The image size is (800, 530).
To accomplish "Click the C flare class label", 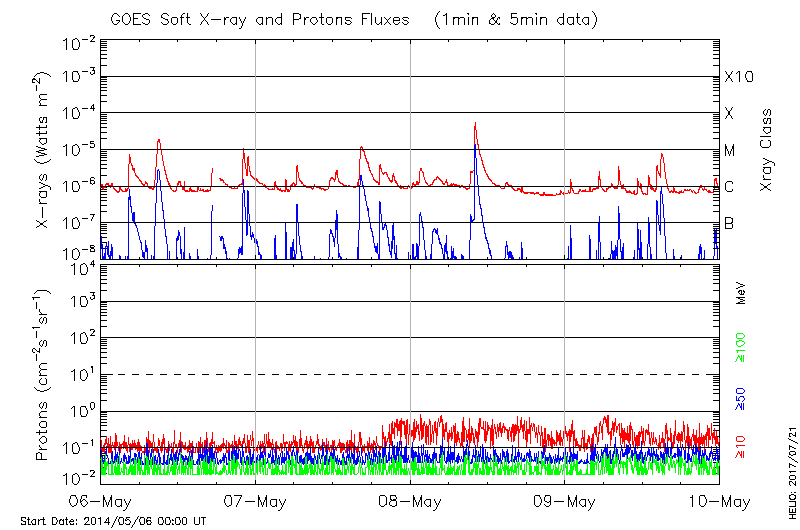I will click(730, 187).
